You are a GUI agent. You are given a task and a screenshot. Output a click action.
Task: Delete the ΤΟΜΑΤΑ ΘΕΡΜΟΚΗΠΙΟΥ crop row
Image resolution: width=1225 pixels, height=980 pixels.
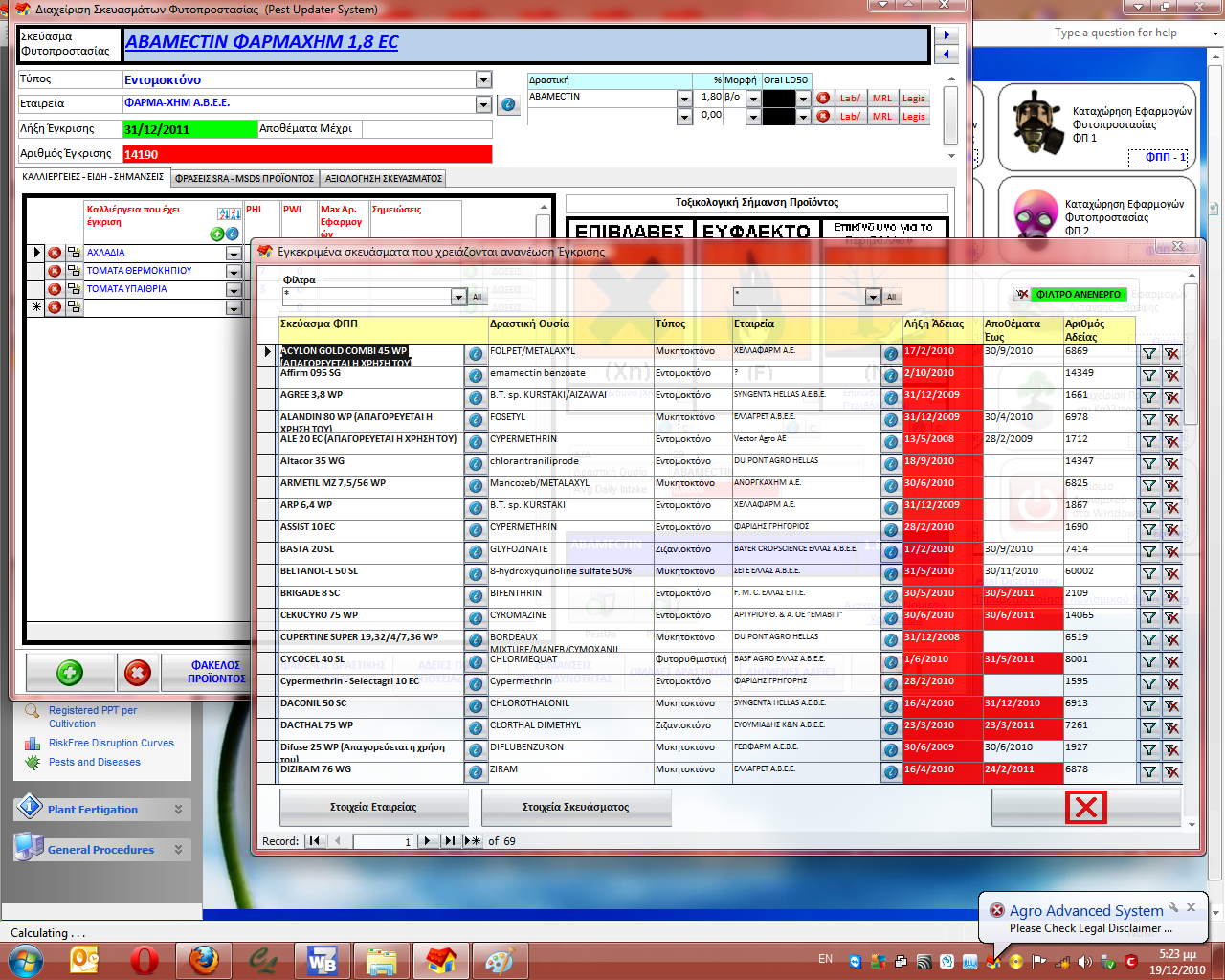point(55,272)
